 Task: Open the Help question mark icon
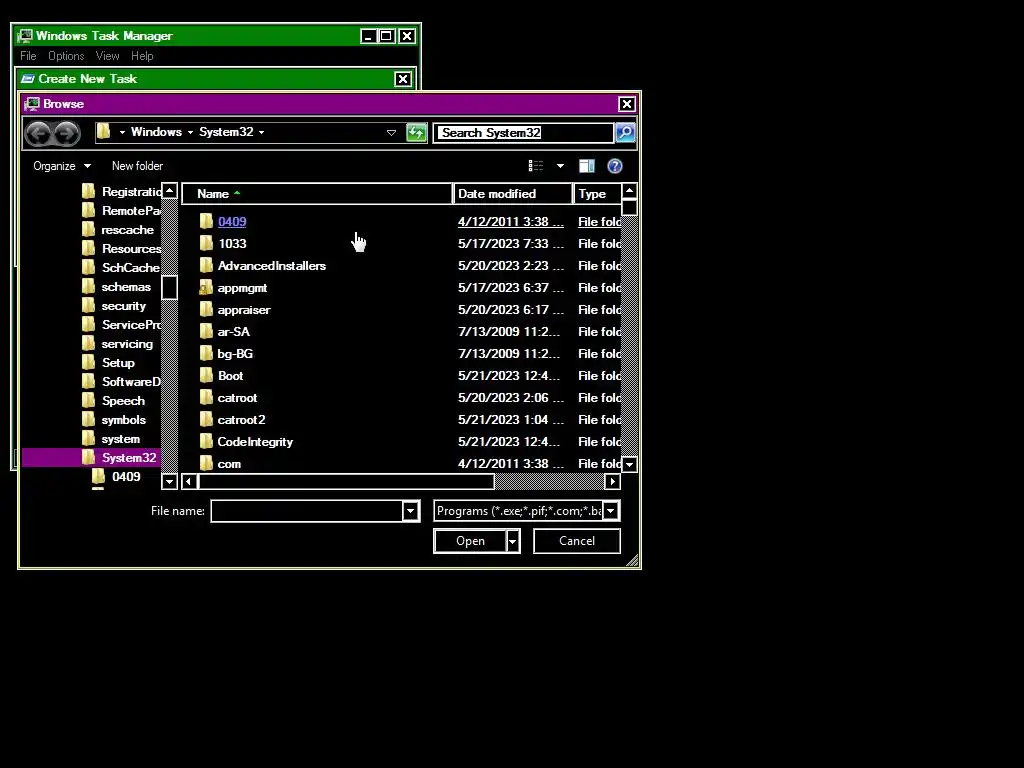[615, 166]
